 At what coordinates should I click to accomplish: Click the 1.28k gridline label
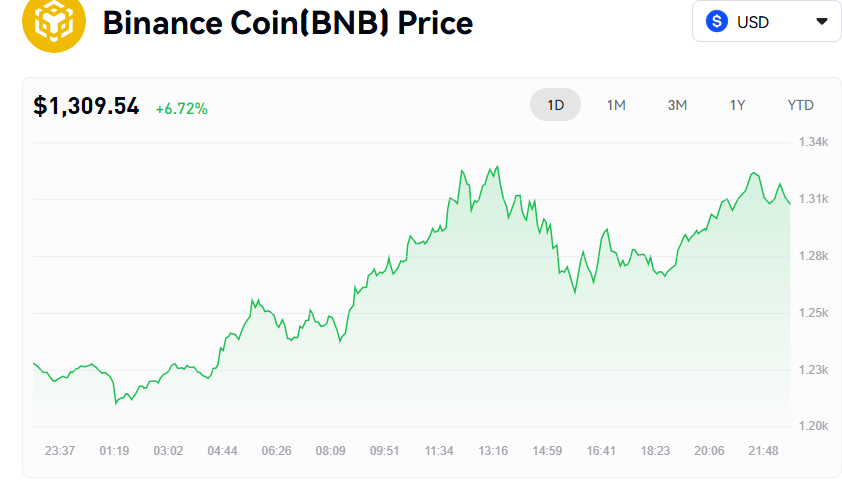[813, 256]
